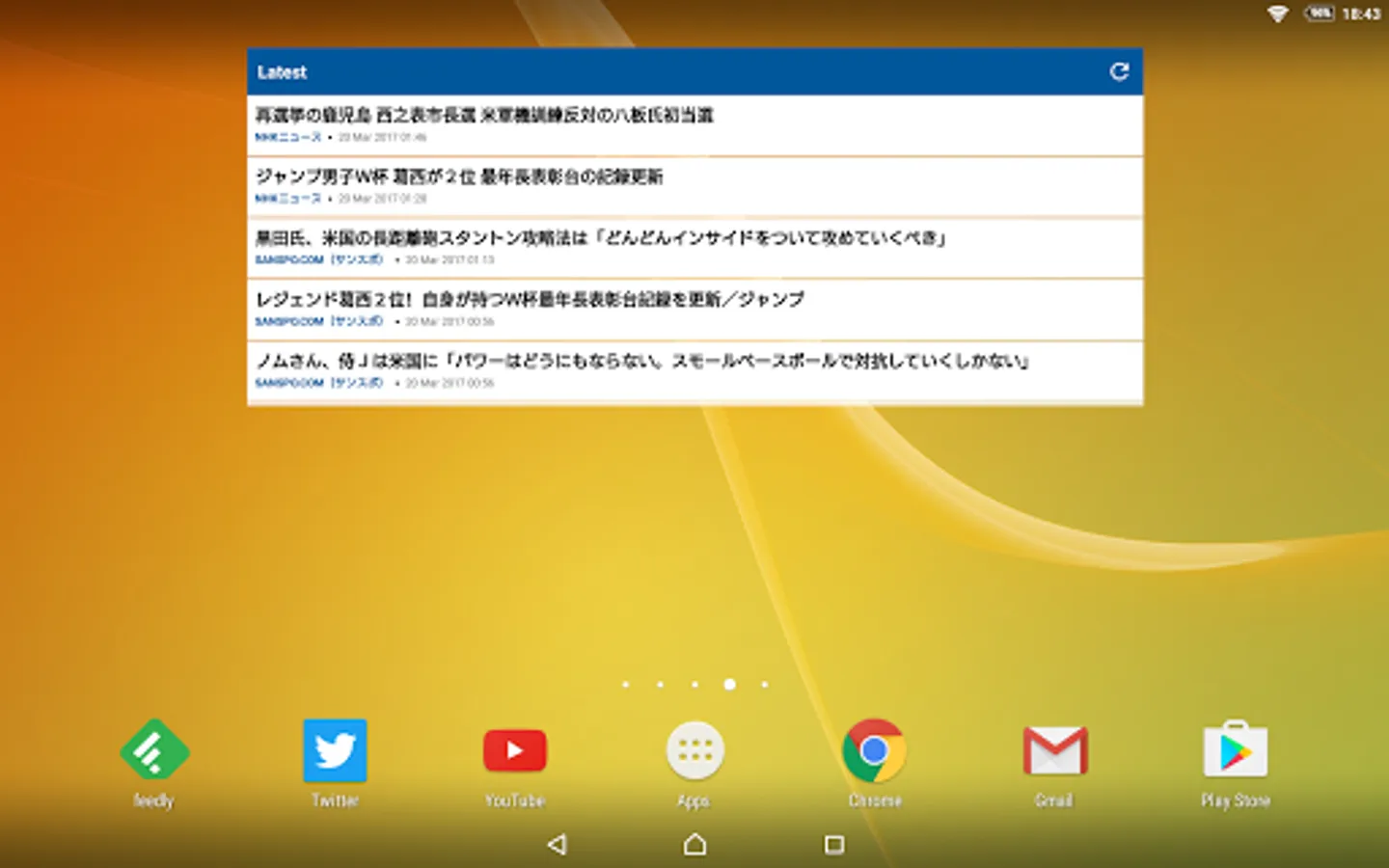Tap NHKニュース source under the ジャンプ男子W杯 headline
The image size is (1389, 868).
pyautogui.click(x=288, y=199)
